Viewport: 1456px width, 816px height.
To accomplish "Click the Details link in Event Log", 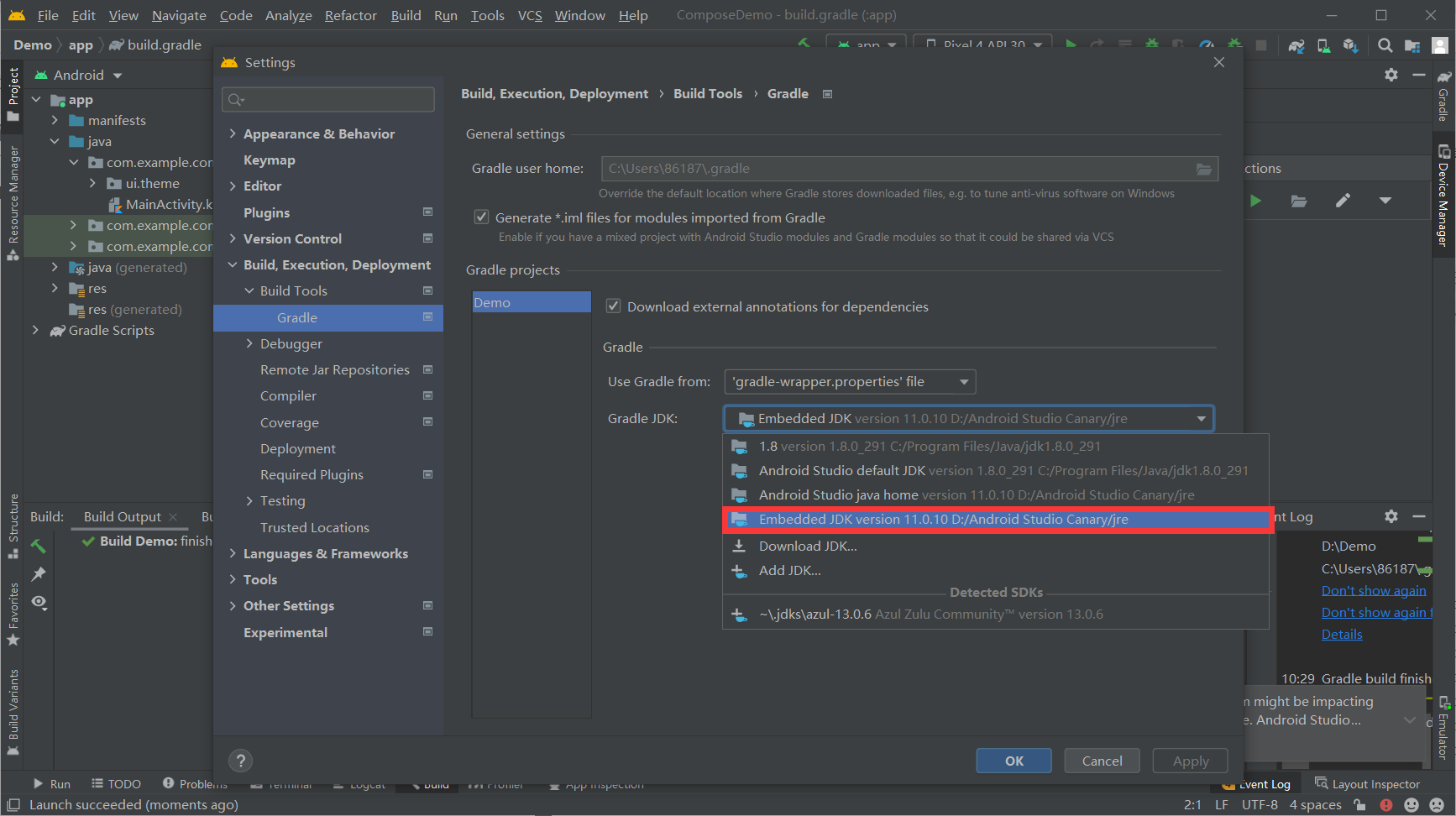I will click(x=1342, y=635).
